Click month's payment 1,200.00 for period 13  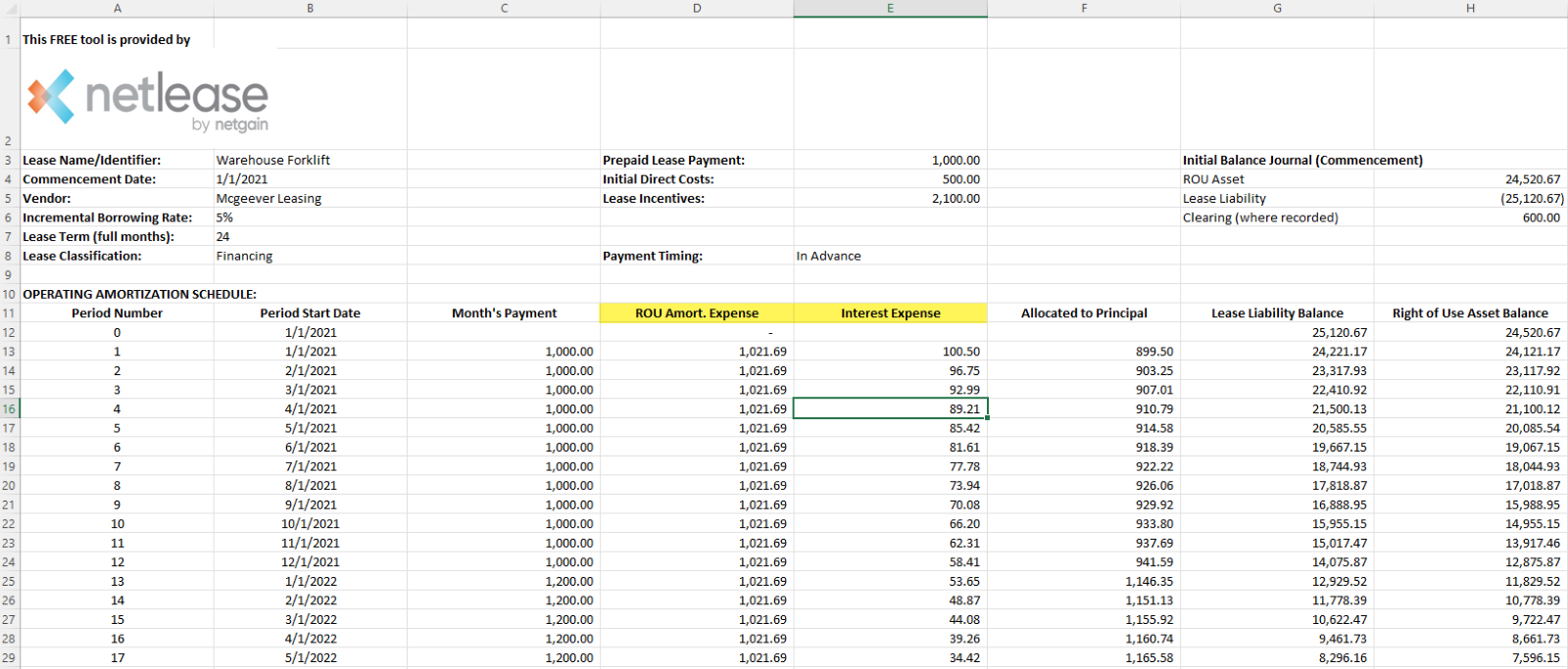click(x=504, y=581)
